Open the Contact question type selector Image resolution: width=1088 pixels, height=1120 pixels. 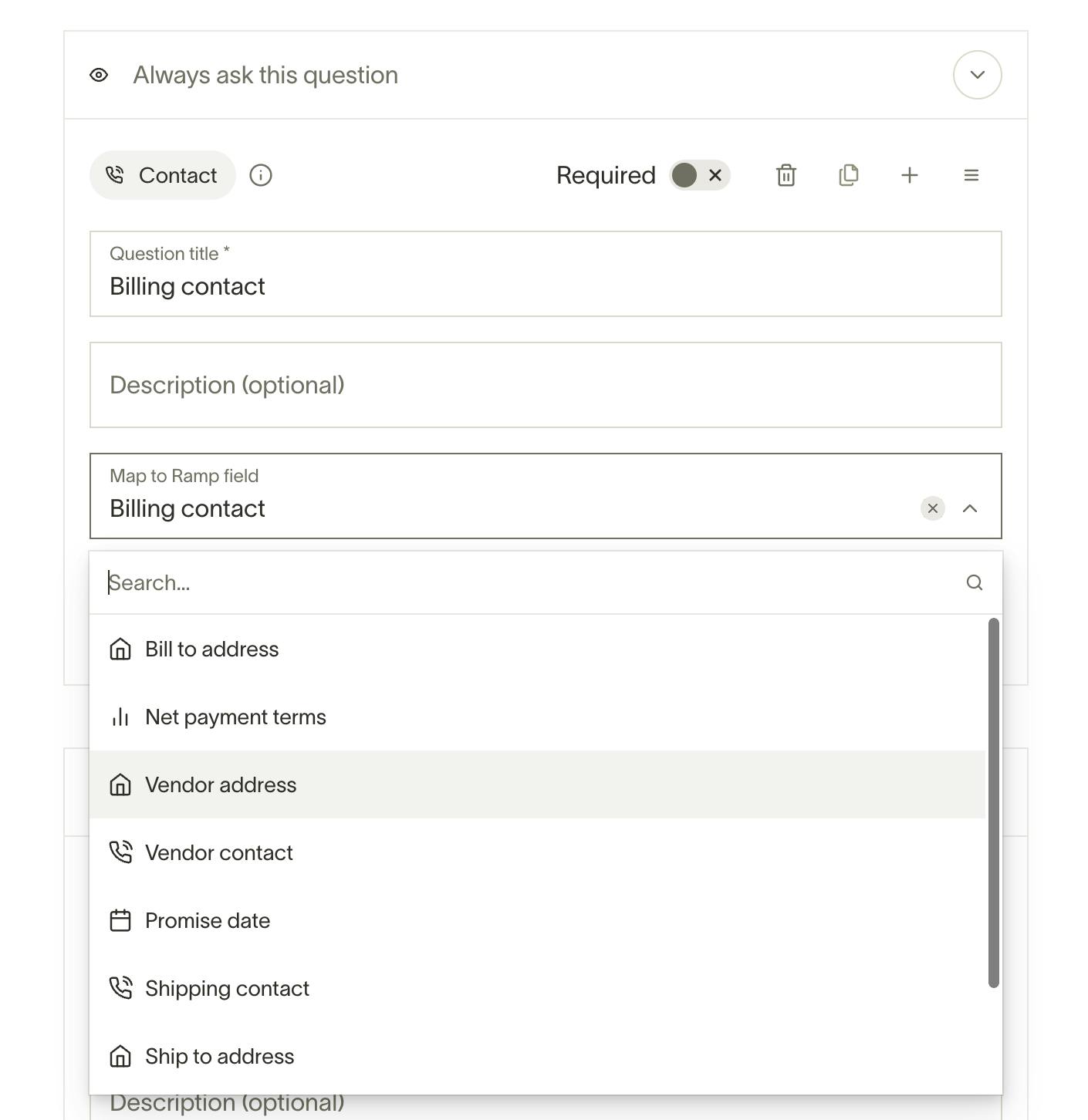pos(163,175)
